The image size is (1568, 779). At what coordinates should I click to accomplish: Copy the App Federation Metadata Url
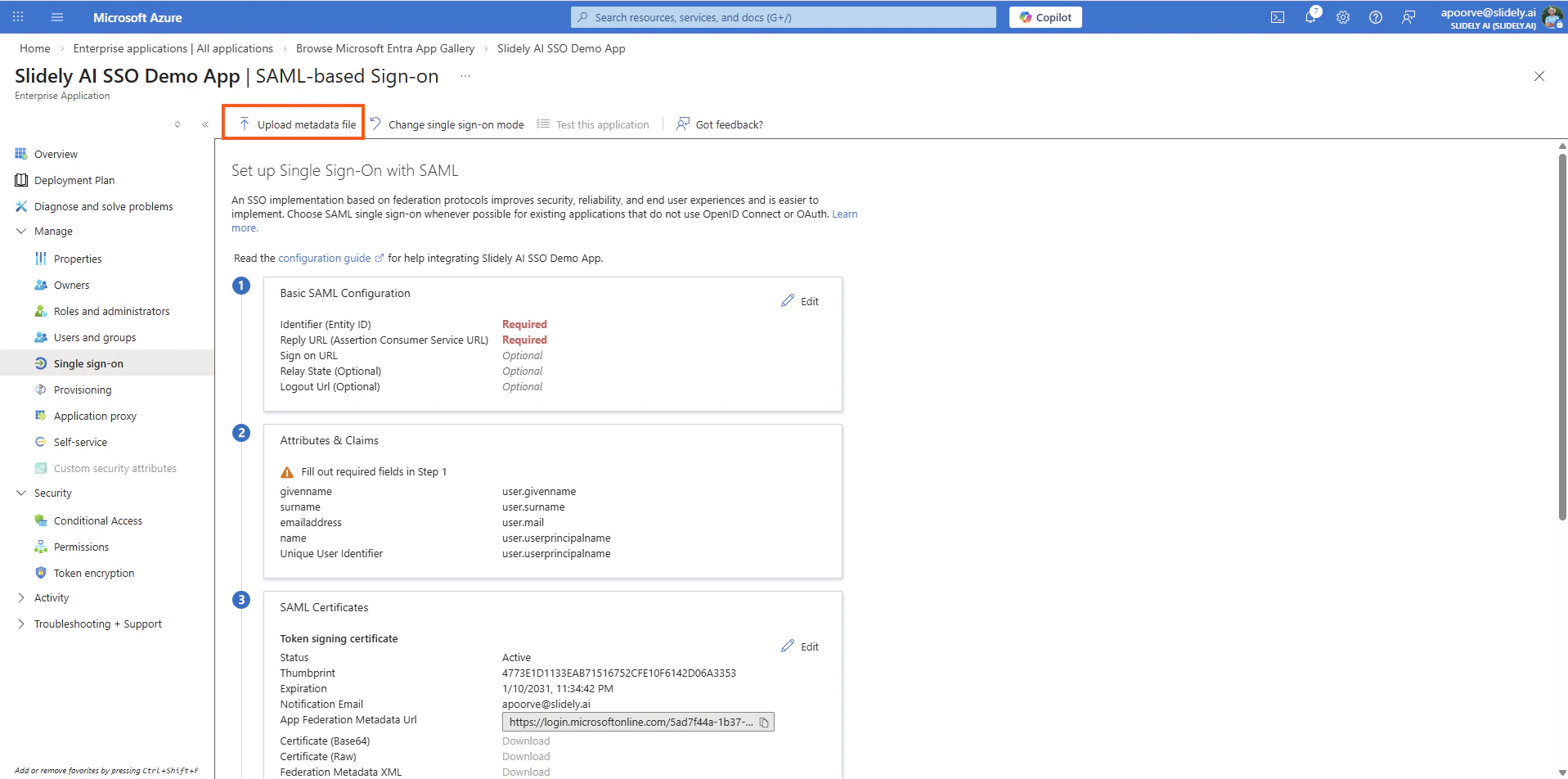click(x=764, y=722)
